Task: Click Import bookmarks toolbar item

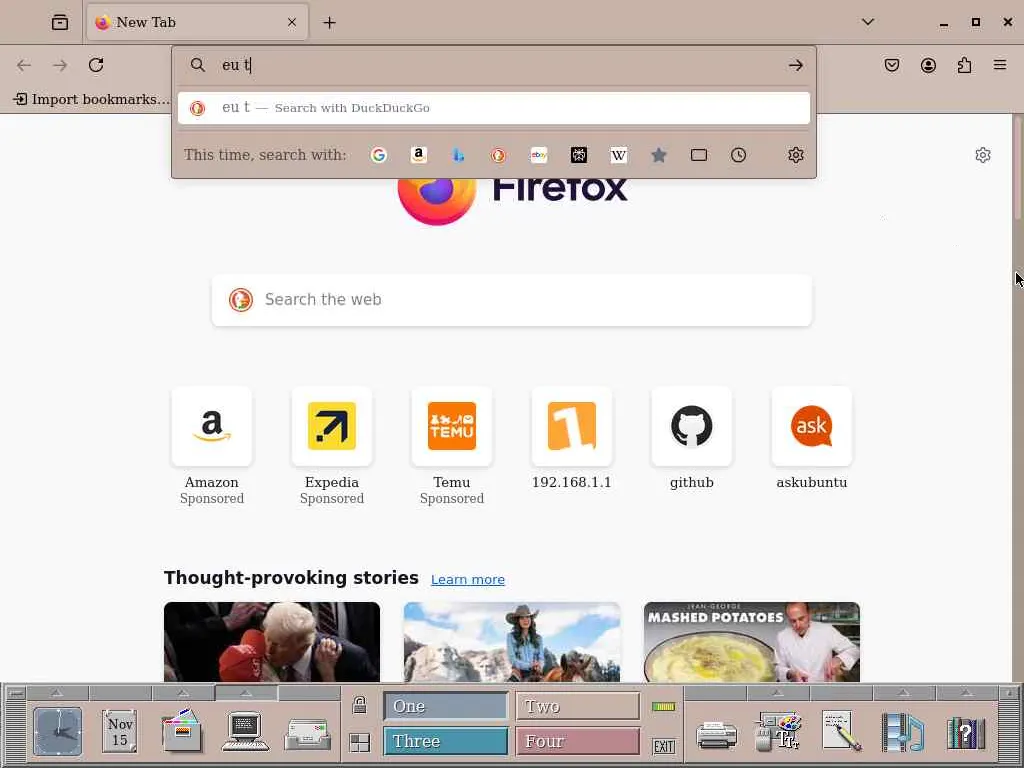Action: pyautogui.click(x=91, y=99)
